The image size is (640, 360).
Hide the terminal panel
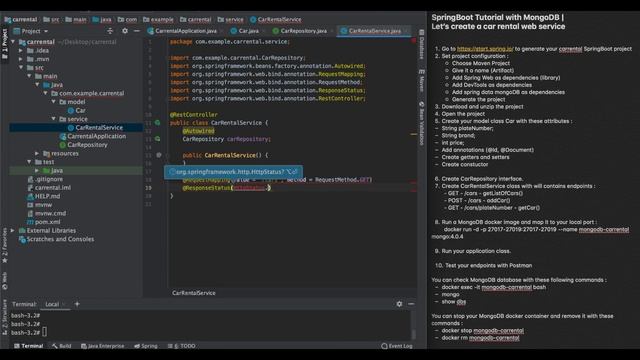click(411, 304)
